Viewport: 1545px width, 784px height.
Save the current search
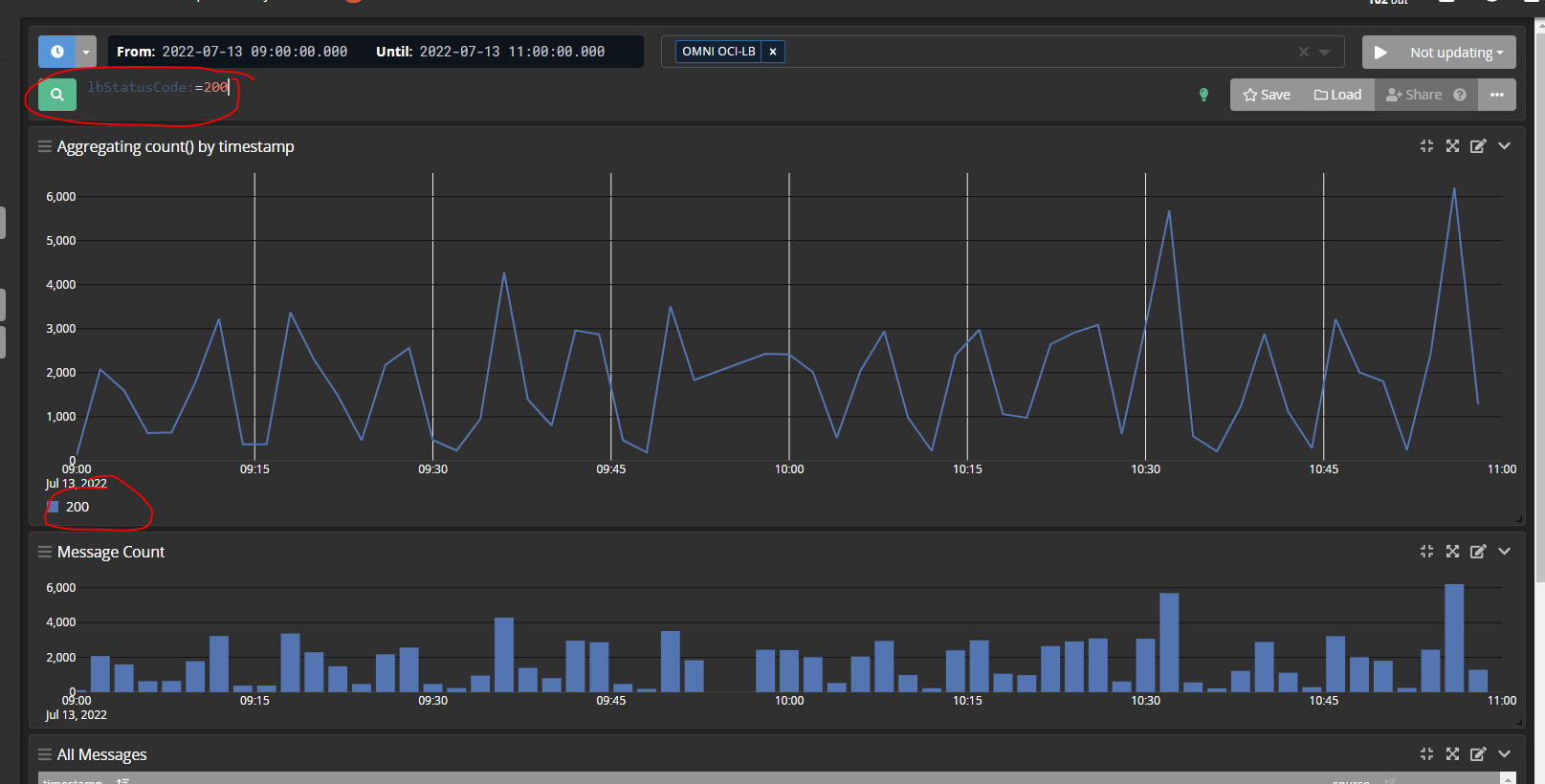point(1267,95)
